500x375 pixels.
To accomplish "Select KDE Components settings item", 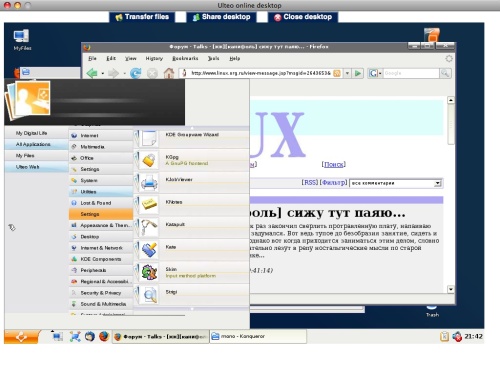I will [101, 259].
